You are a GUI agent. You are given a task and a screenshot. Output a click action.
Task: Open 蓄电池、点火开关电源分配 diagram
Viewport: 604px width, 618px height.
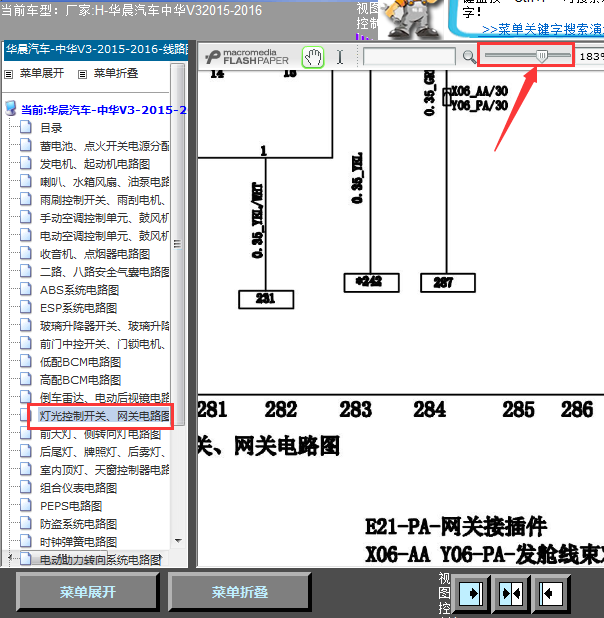tap(104, 146)
